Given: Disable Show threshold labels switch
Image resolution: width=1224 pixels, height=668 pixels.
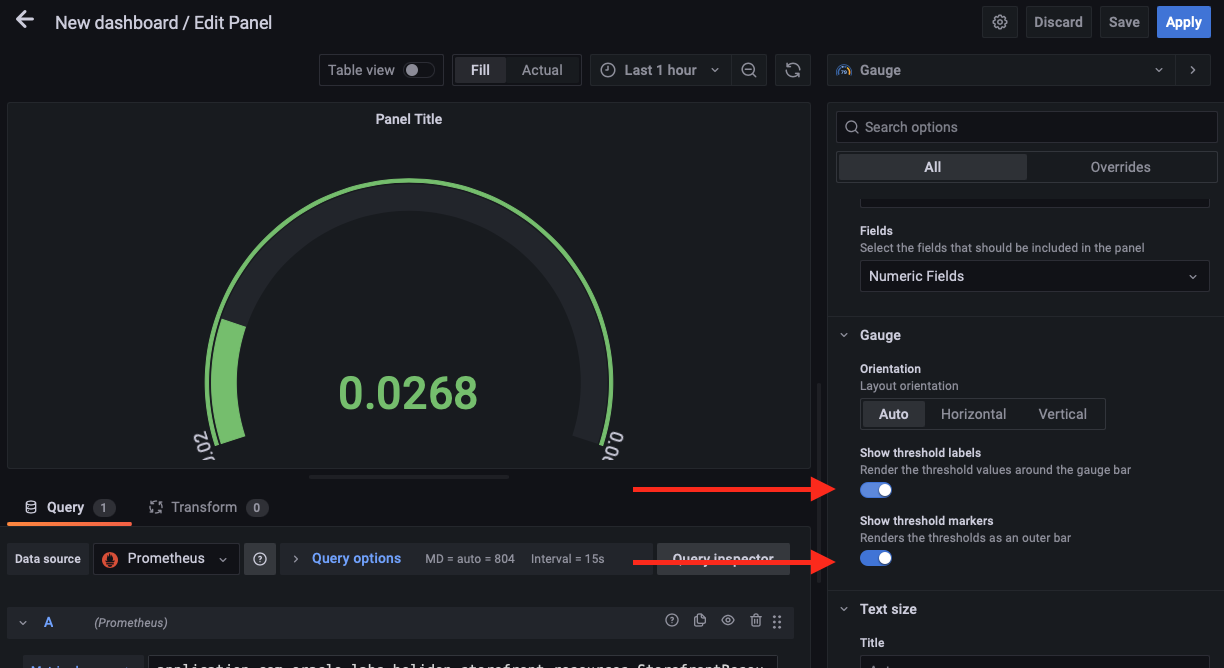Looking at the screenshot, I should [x=876, y=490].
